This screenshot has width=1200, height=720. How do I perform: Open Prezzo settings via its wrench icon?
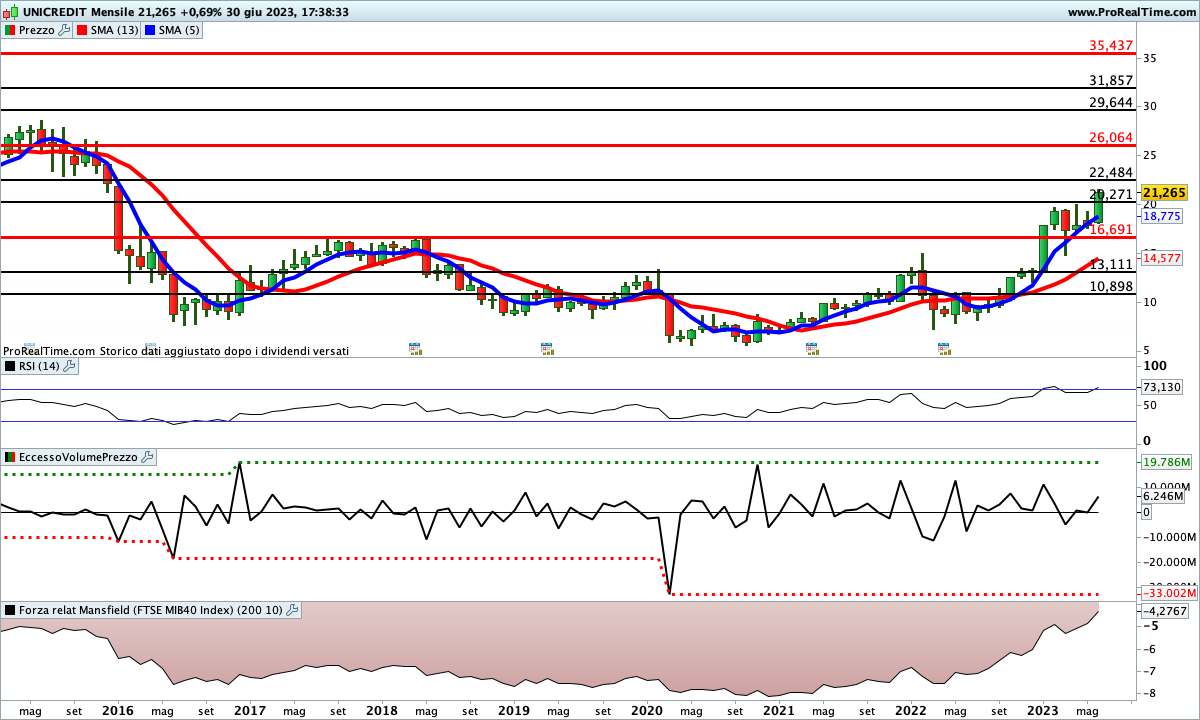(x=65, y=30)
